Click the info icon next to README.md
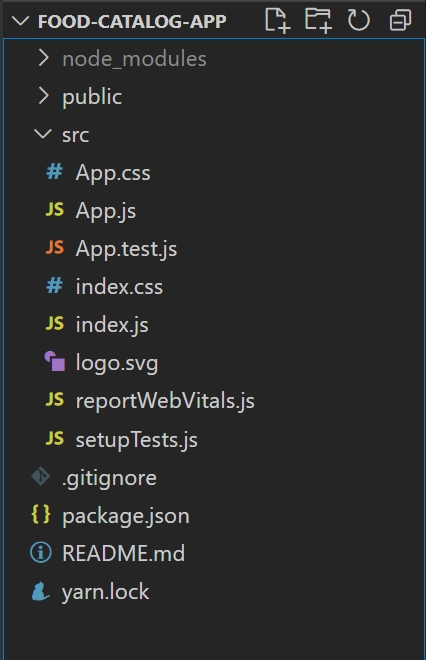The image size is (426, 660). point(41,553)
